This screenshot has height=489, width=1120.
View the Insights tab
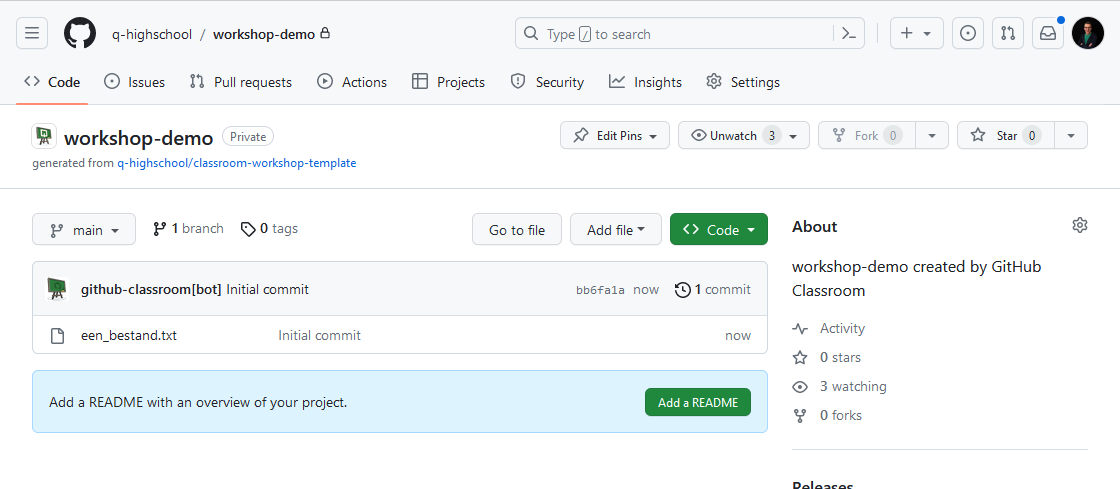tap(646, 82)
